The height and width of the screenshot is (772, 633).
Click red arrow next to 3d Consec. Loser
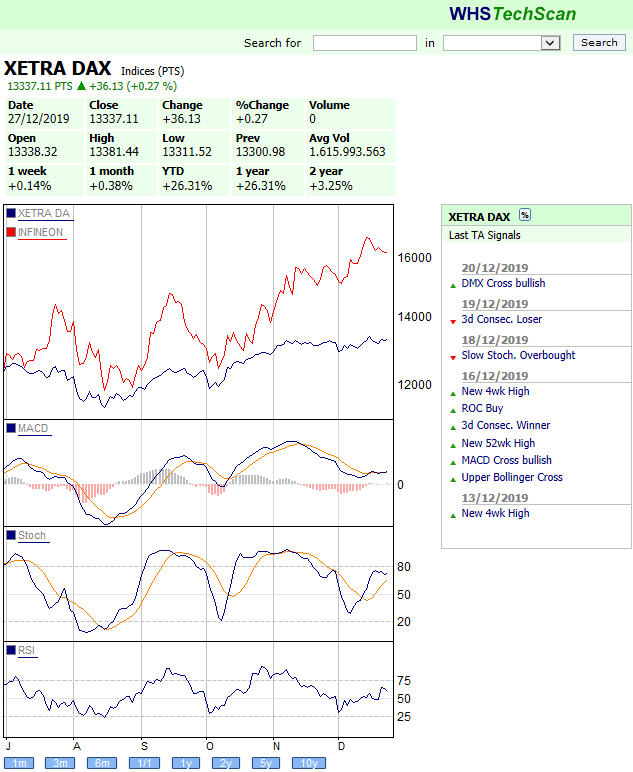coord(453,322)
